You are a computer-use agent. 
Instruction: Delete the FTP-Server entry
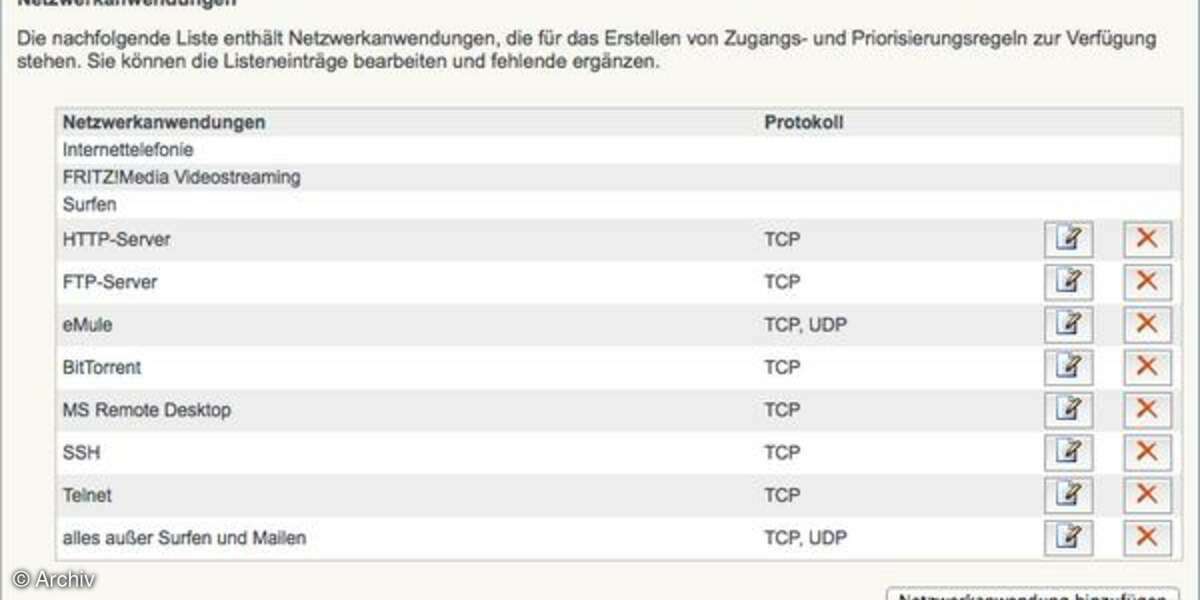click(1147, 282)
